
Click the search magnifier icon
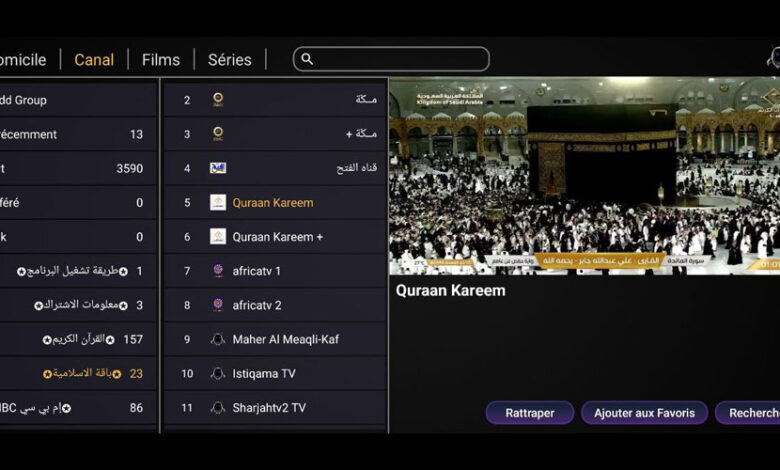pyautogui.click(x=307, y=59)
